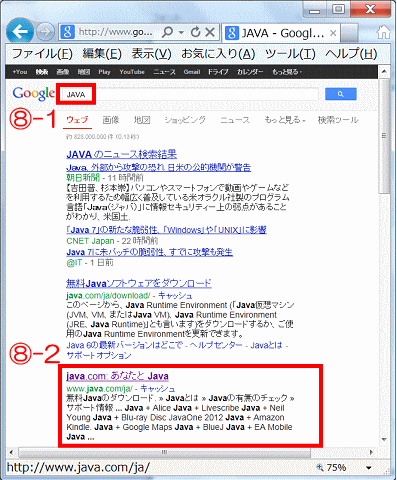Open the お気に入り(A) menu
Screen dimensions: 397x480
pos(218,54)
